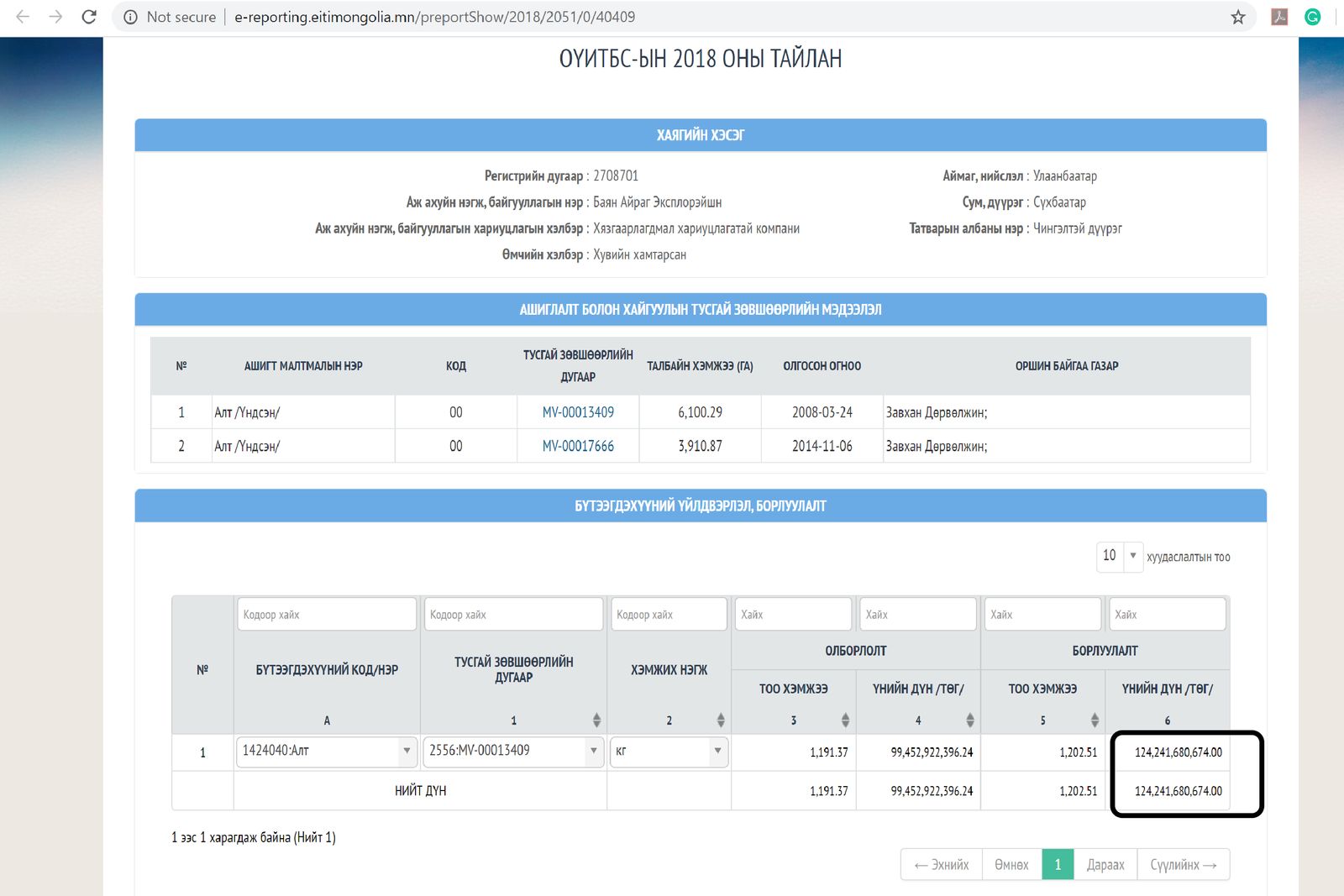This screenshot has height=896, width=1344.
Task: Expand the 2556:MV-00013409 license dropdown
Action: 512,751
